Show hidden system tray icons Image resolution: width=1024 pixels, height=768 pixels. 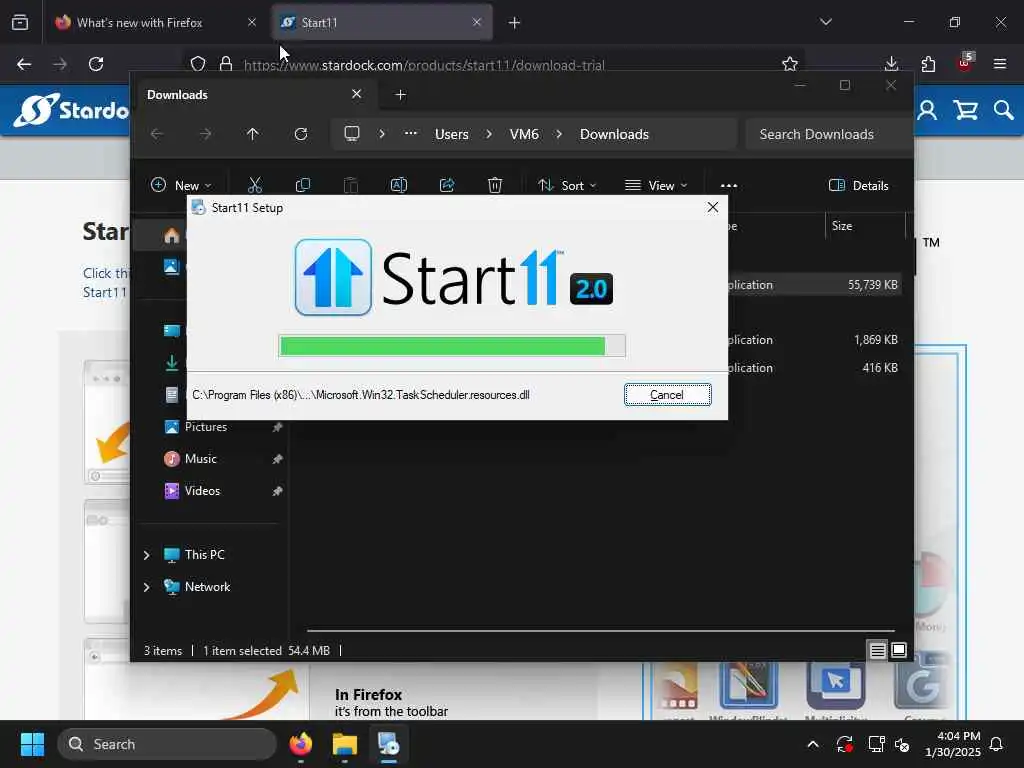[x=813, y=744]
